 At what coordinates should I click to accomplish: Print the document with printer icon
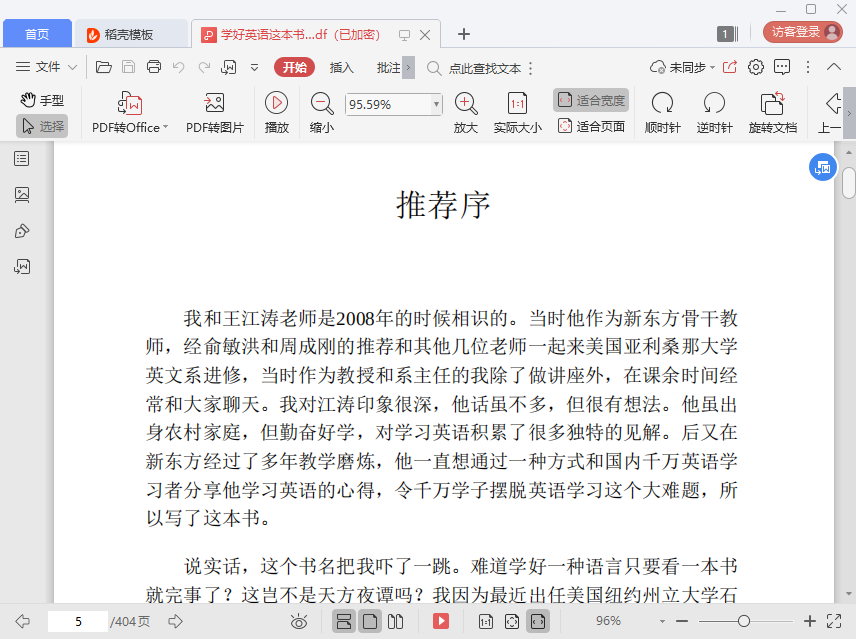[x=154, y=67]
